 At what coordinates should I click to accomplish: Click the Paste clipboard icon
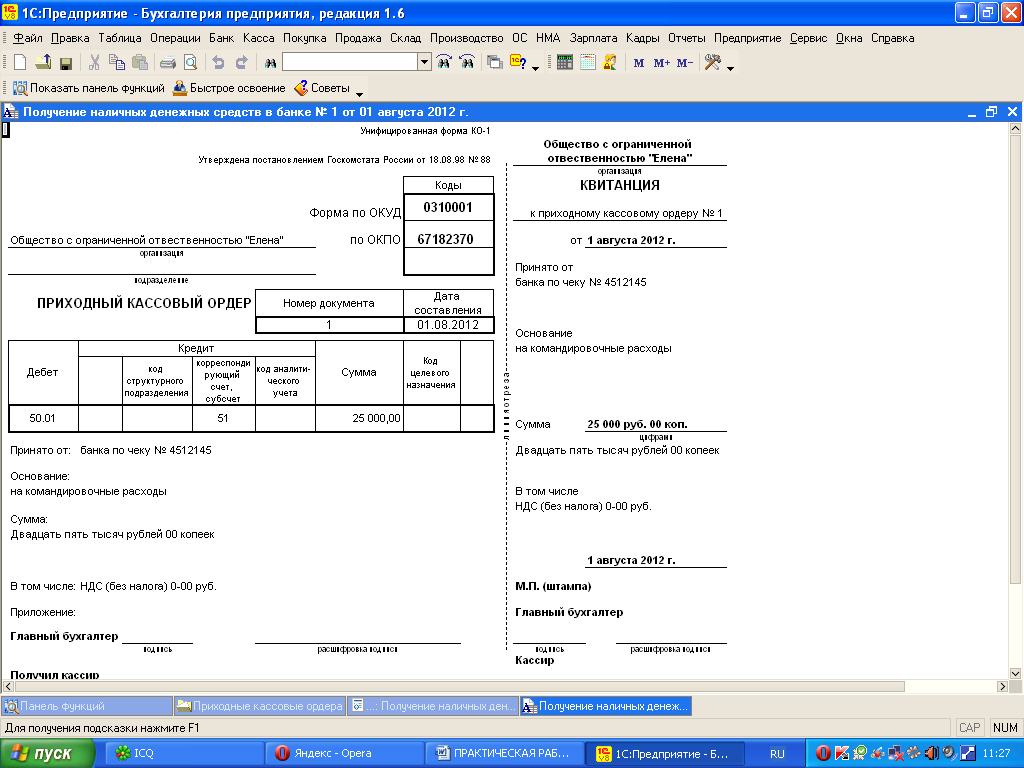(x=140, y=63)
